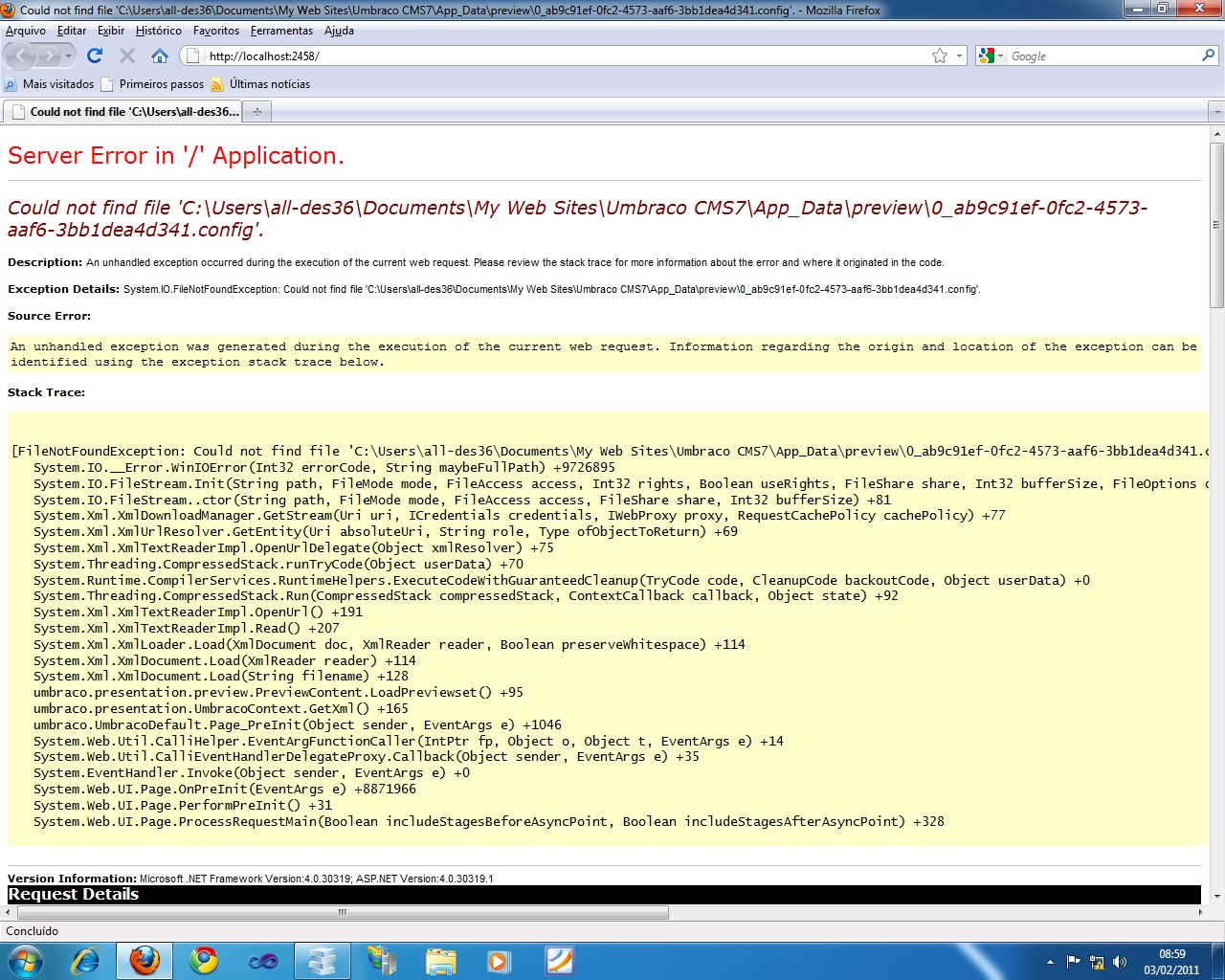Click the horizontal scrollbar left arrow

click(x=8, y=912)
